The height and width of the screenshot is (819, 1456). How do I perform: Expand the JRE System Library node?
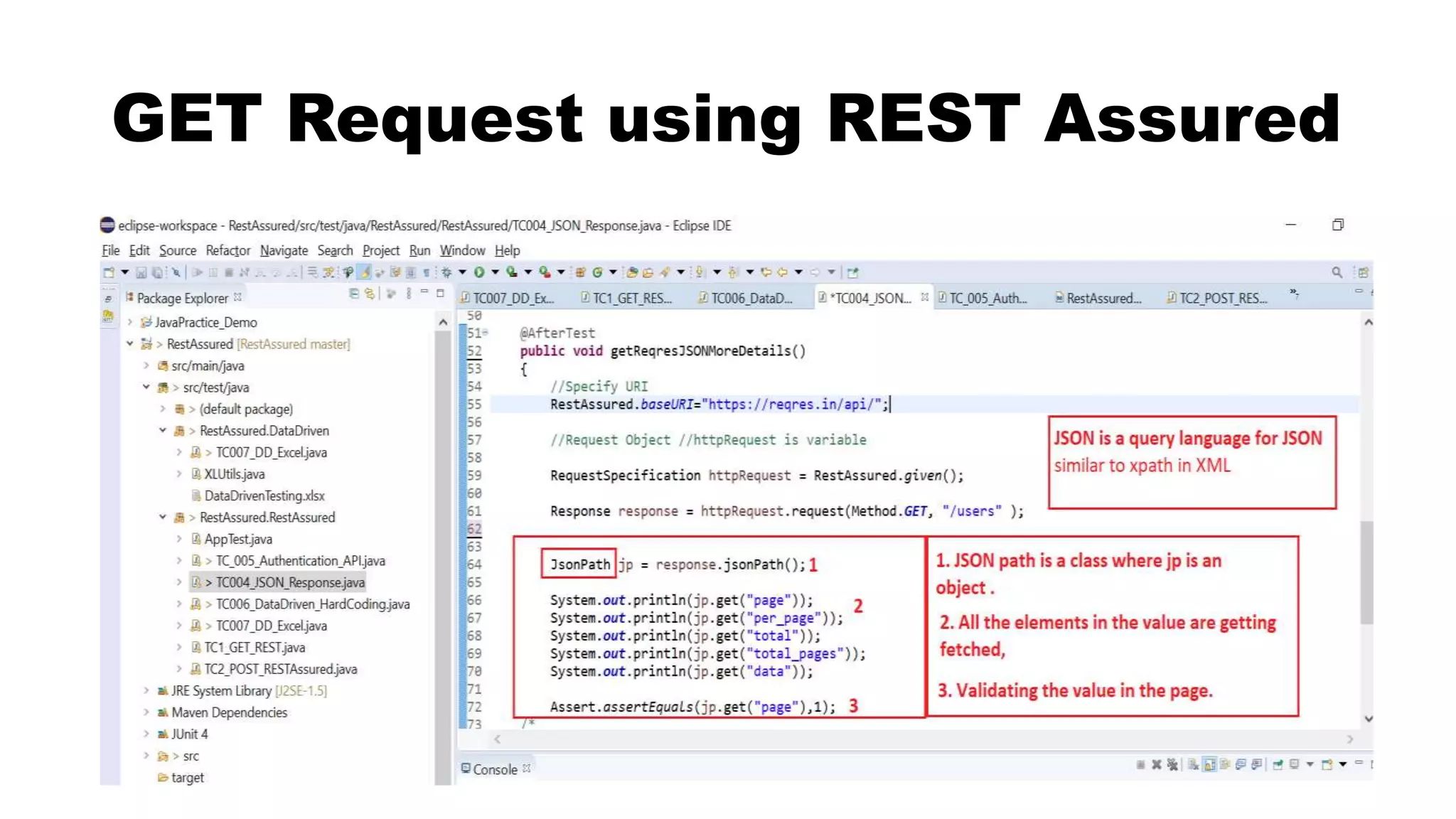146,691
